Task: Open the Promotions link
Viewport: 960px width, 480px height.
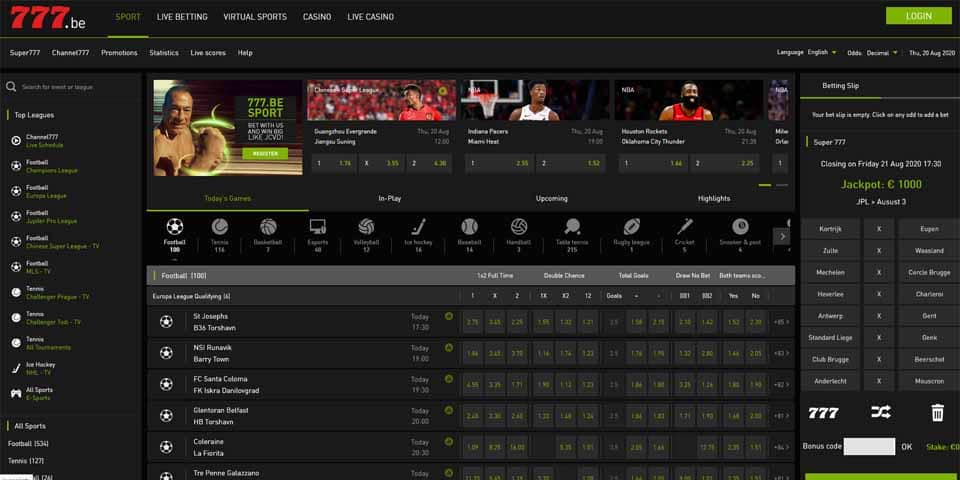Action: [x=119, y=53]
